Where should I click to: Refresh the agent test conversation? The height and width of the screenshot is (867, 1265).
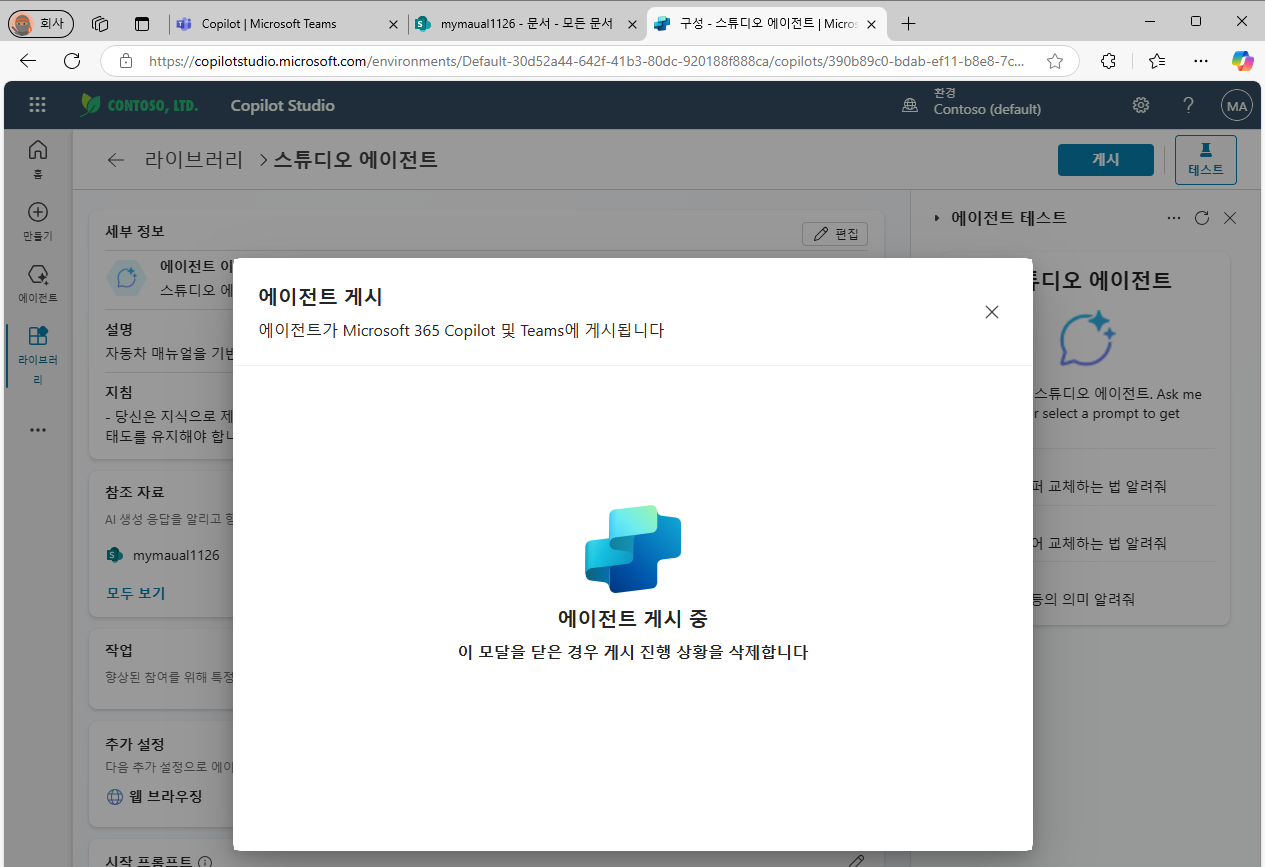click(x=1203, y=218)
